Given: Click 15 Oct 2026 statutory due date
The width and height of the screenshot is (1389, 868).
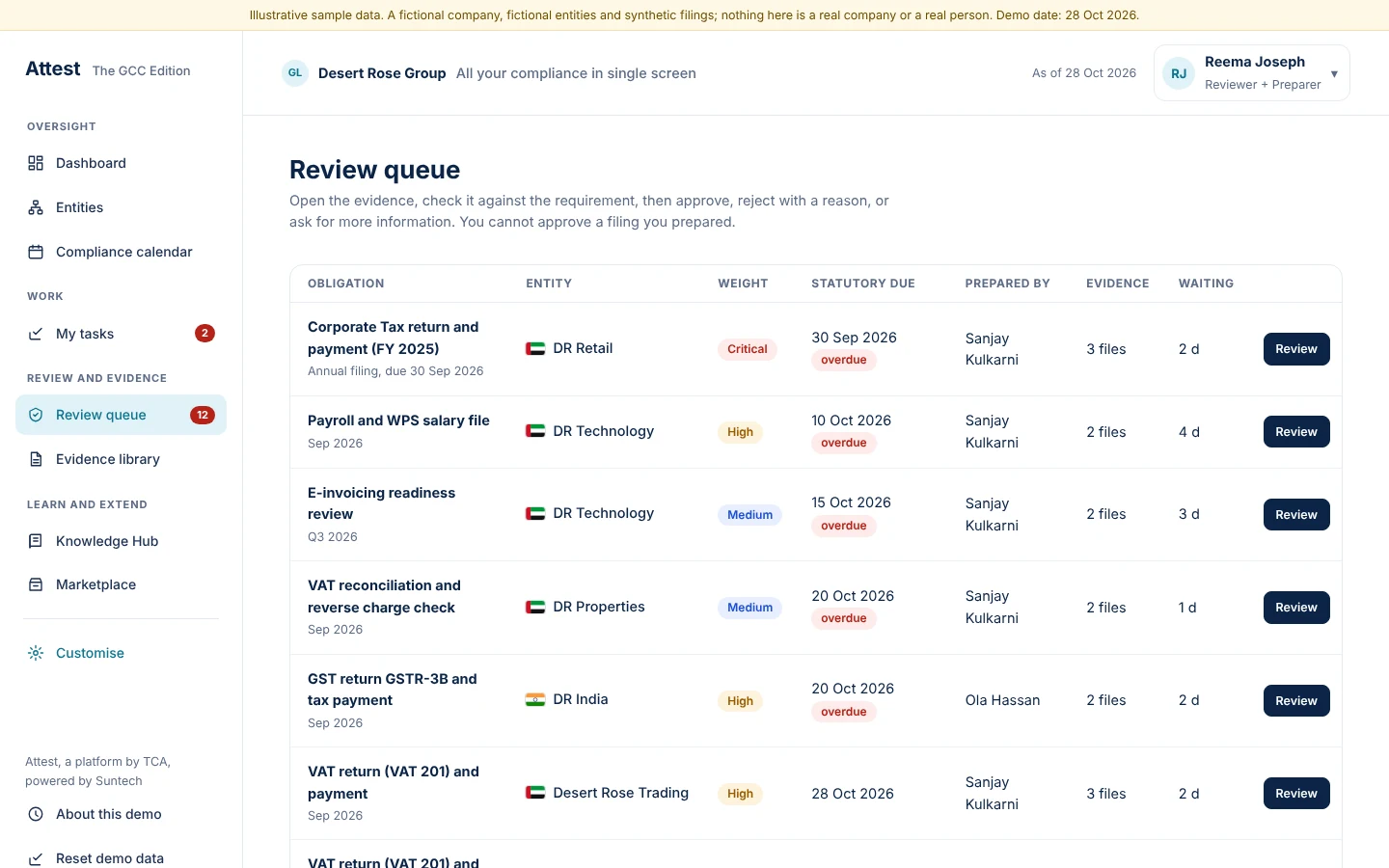Looking at the screenshot, I should 852,502.
